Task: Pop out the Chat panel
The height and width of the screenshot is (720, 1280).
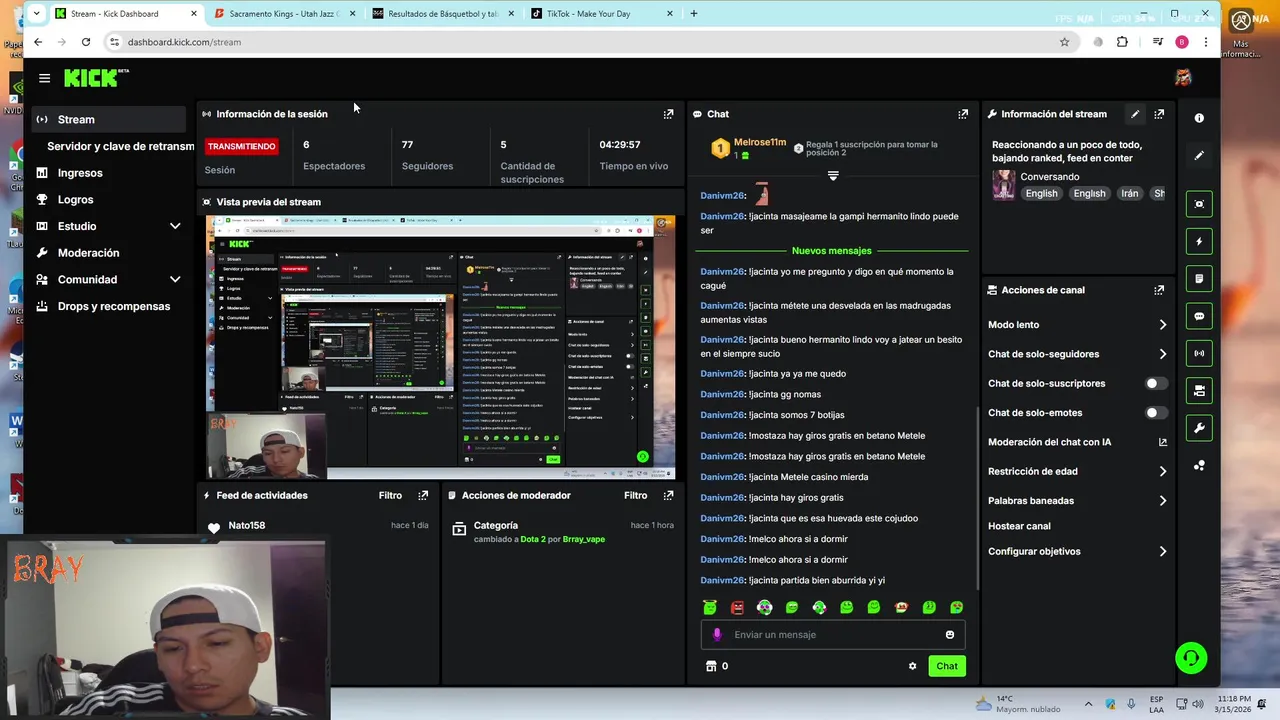Action: pos(963,114)
